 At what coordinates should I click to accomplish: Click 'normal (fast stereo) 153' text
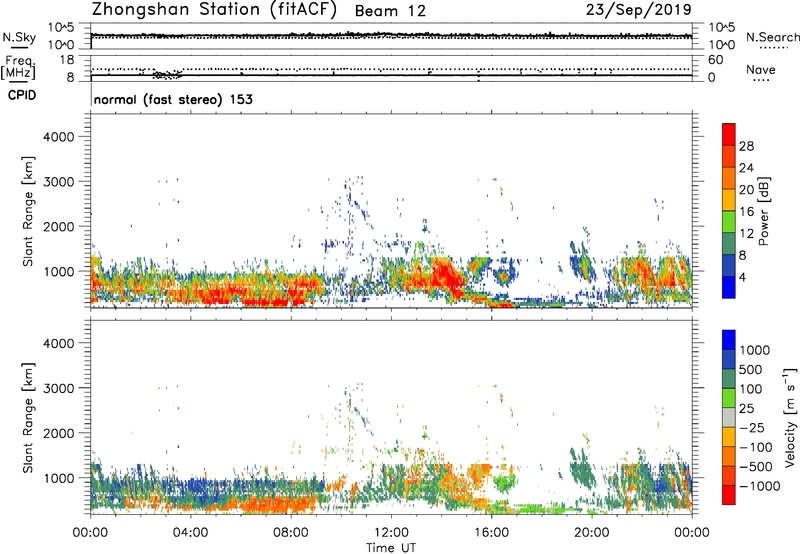tap(173, 99)
